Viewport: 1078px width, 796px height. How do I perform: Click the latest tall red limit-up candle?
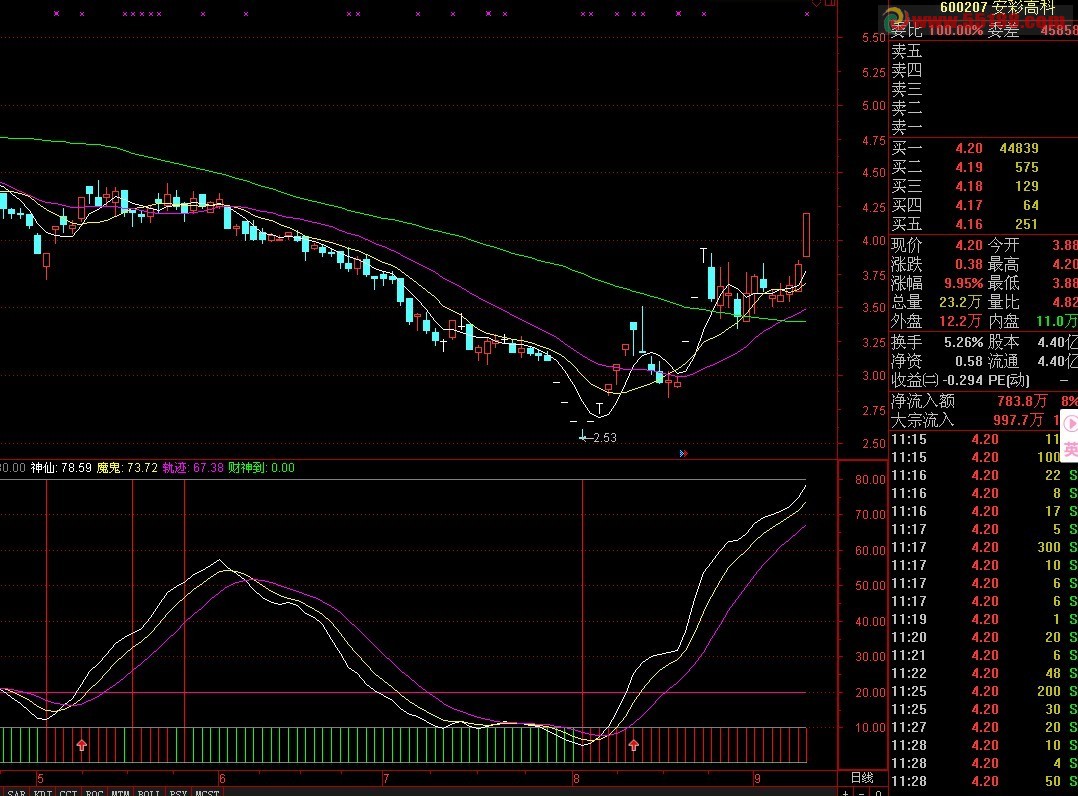tap(806, 235)
